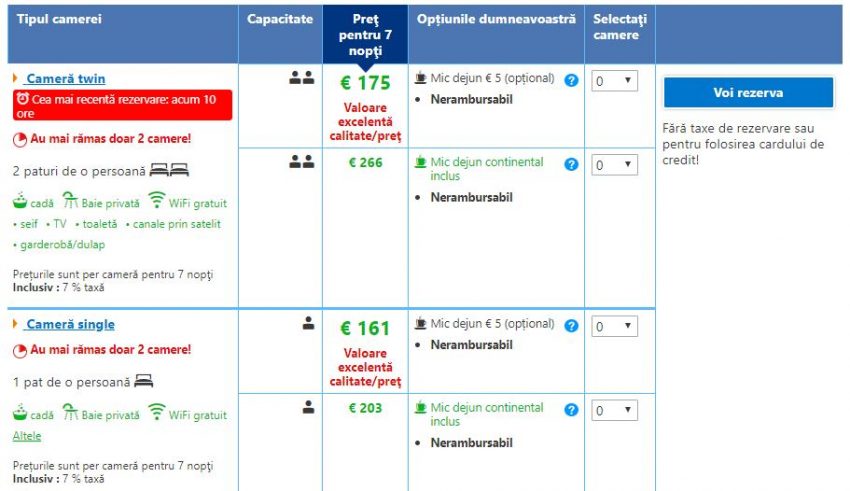Open room quantity dropdown for €161 single rate

(x=615, y=327)
